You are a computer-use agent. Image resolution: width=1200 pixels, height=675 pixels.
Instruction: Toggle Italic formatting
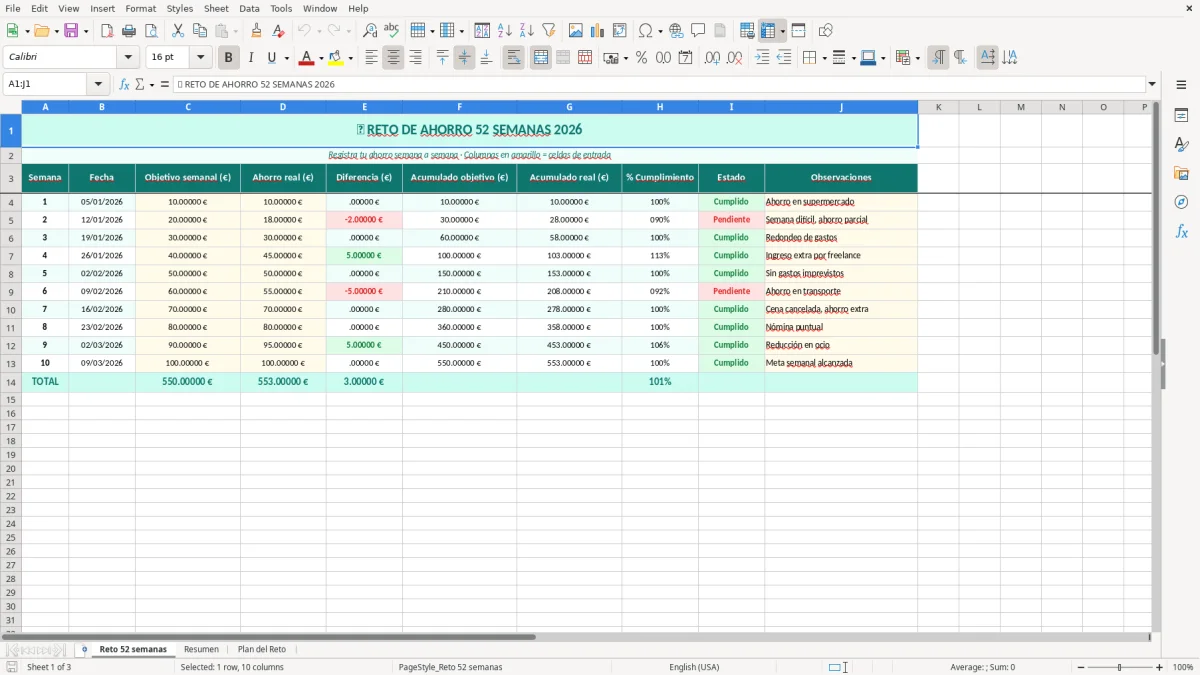(250, 58)
